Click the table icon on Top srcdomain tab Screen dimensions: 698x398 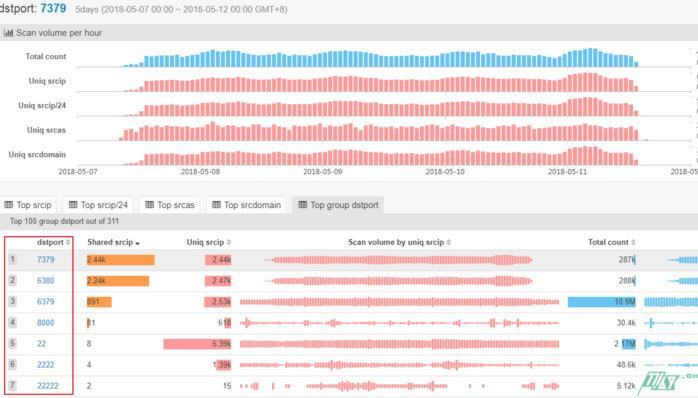(x=216, y=205)
